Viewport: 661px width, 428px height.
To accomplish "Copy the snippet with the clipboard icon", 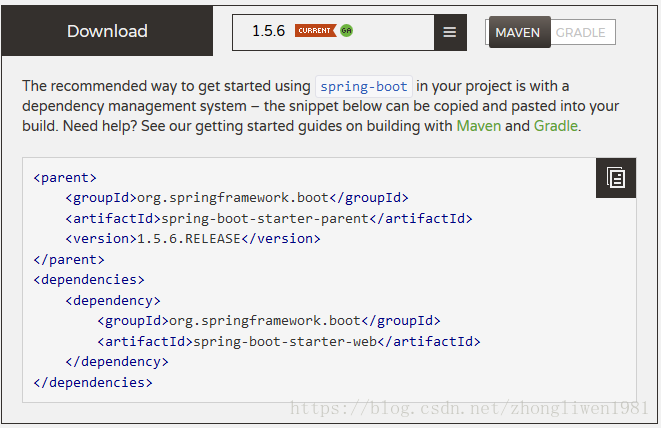I will coord(616,178).
